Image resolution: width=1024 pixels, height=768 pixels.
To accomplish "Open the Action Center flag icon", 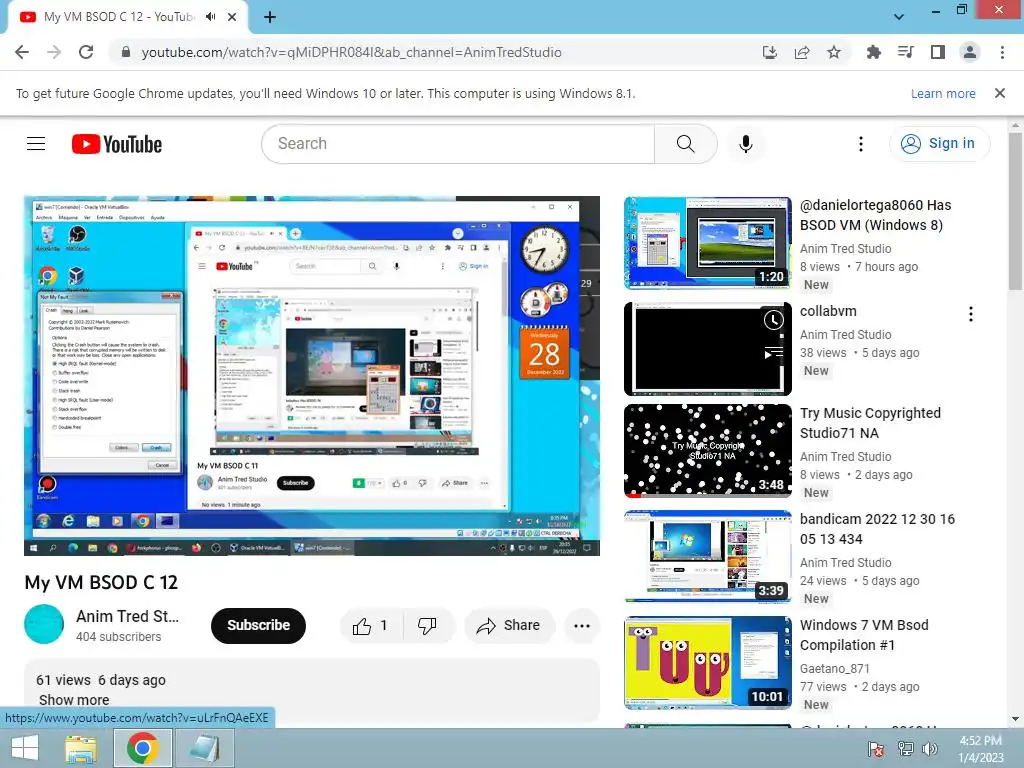I will coord(876,749).
